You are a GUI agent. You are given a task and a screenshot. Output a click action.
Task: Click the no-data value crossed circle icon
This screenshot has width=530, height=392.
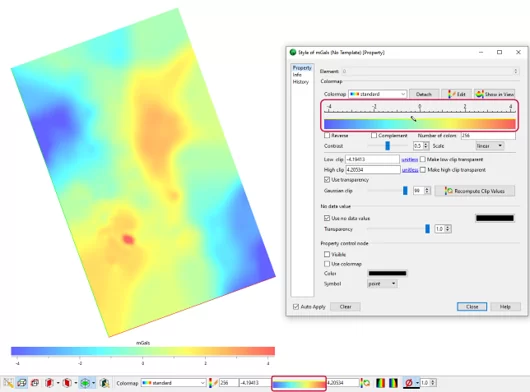click(x=409, y=383)
